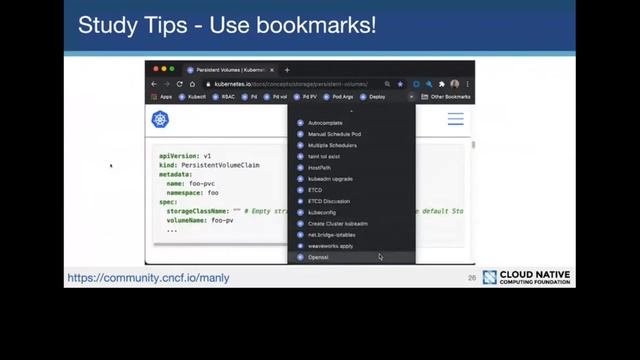This screenshot has height=360, width=640.
Task: Select Multiple Schedulers bookmark
Action: point(351,145)
